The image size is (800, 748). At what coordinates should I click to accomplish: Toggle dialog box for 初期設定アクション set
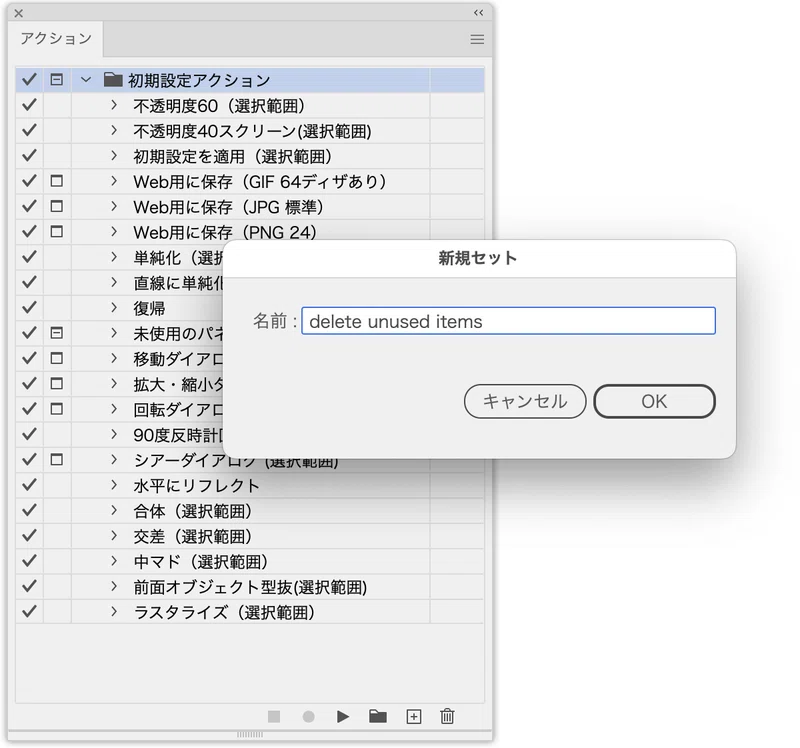(57, 80)
